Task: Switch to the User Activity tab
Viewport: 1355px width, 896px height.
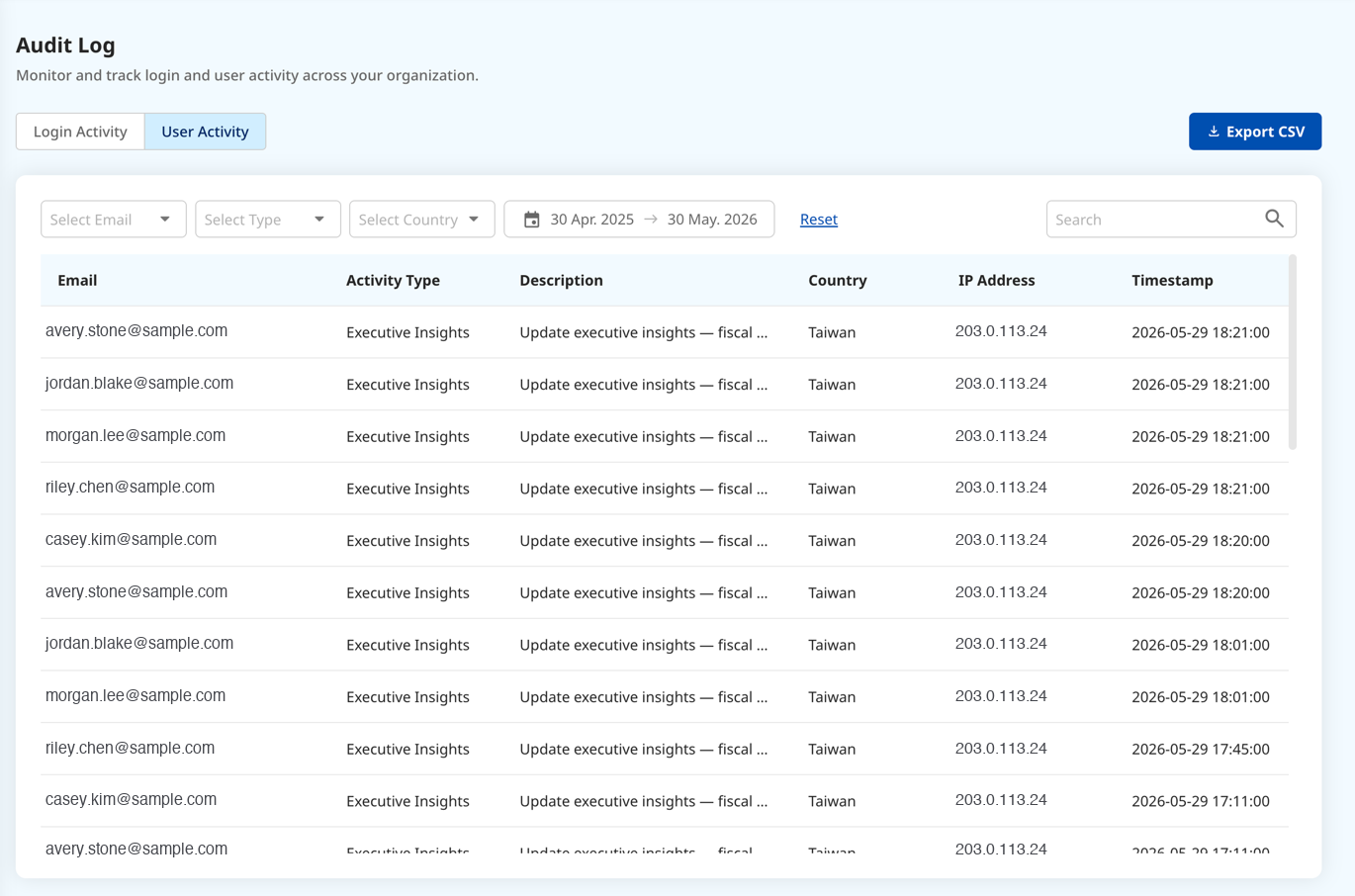Action: [x=205, y=132]
